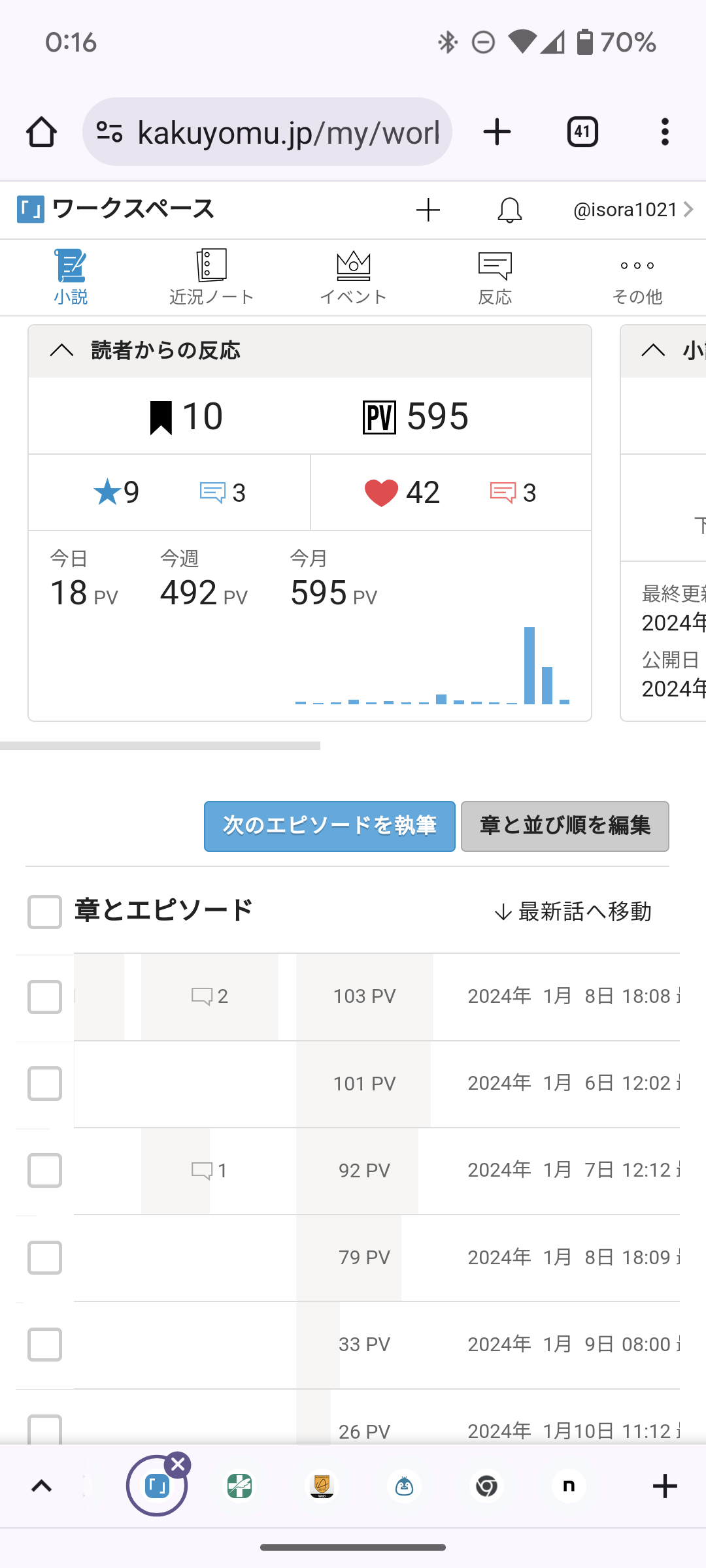This screenshot has width=706, height=1568.
Task: Switch to the イベント tab
Action: [353, 278]
